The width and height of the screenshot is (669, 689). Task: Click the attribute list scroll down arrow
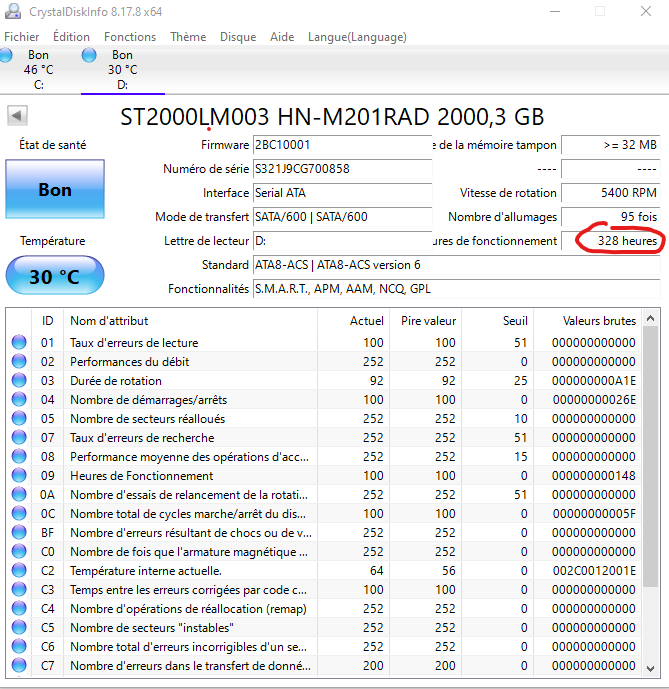point(651,668)
